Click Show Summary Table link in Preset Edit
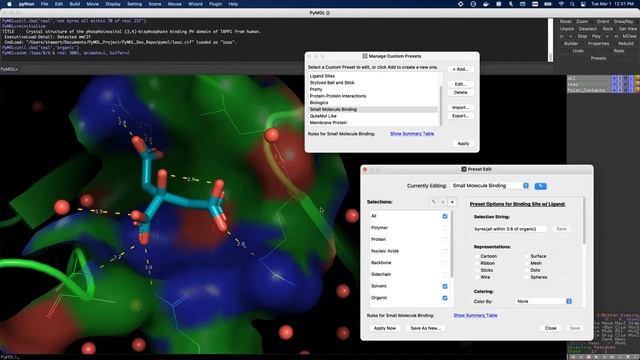 pyautogui.click(x=475, y=316)
